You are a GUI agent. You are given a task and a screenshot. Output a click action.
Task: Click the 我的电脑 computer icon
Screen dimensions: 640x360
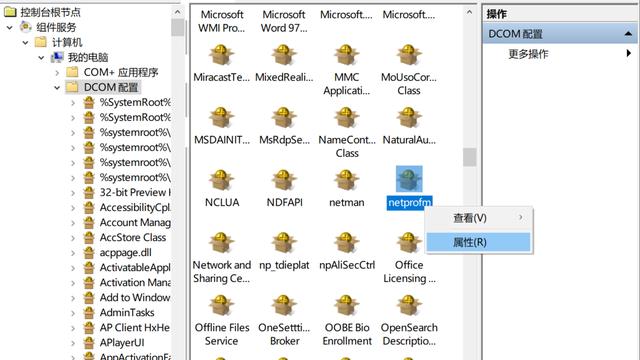pyautogui.click(x=57, y=57)
